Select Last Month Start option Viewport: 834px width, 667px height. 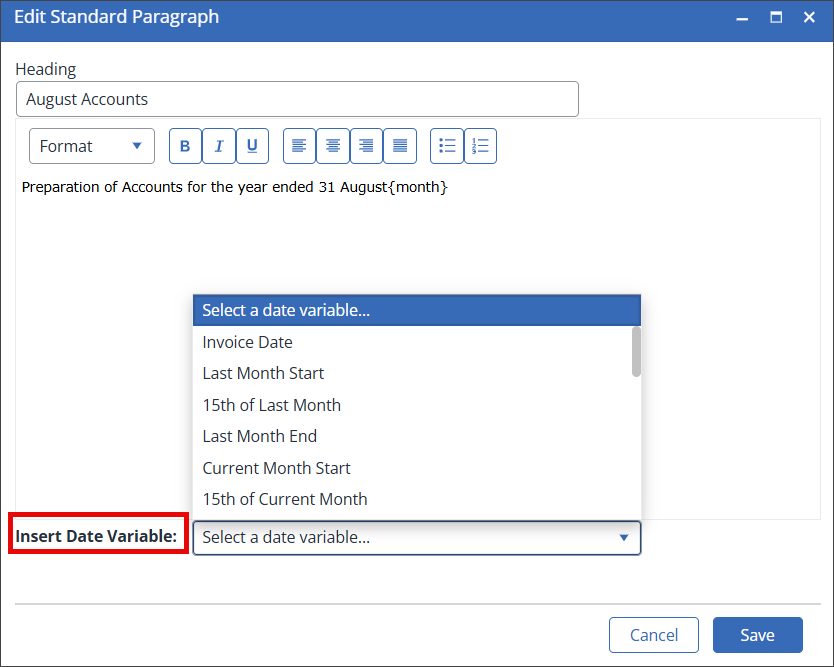(263, 373)
